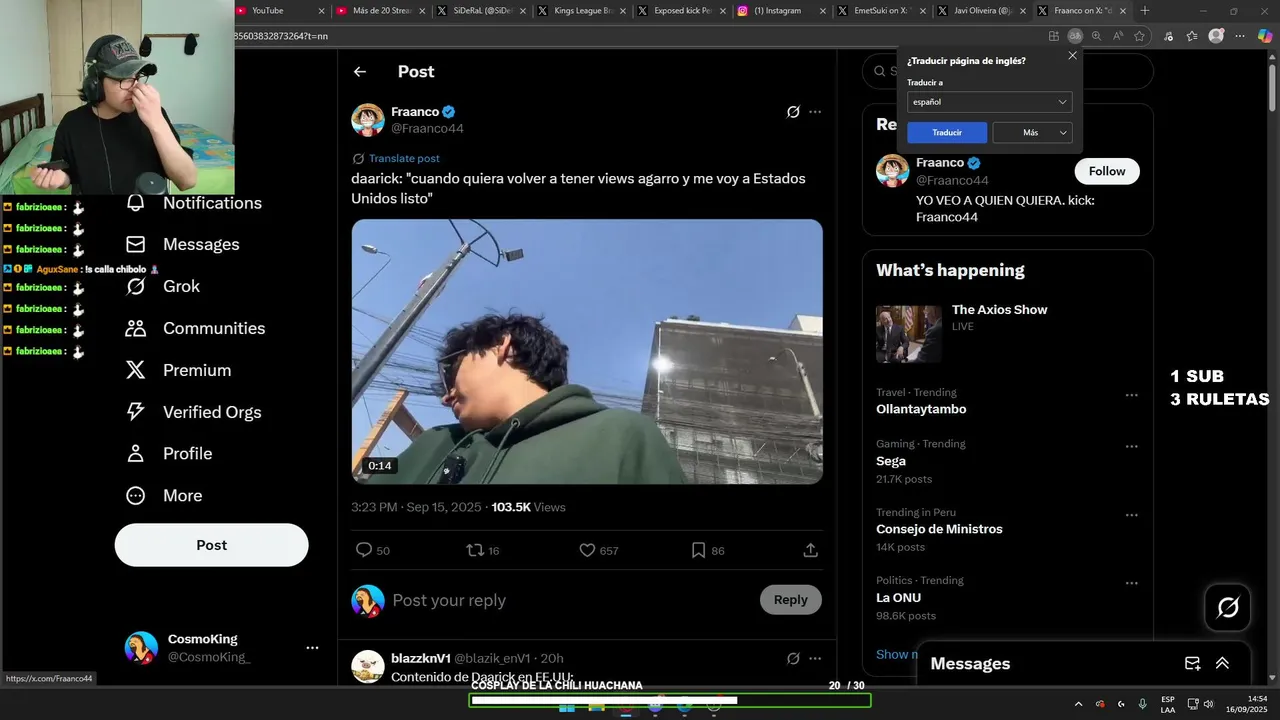
Task: Open the options dots beside Sega
Action: point(1131,447)
